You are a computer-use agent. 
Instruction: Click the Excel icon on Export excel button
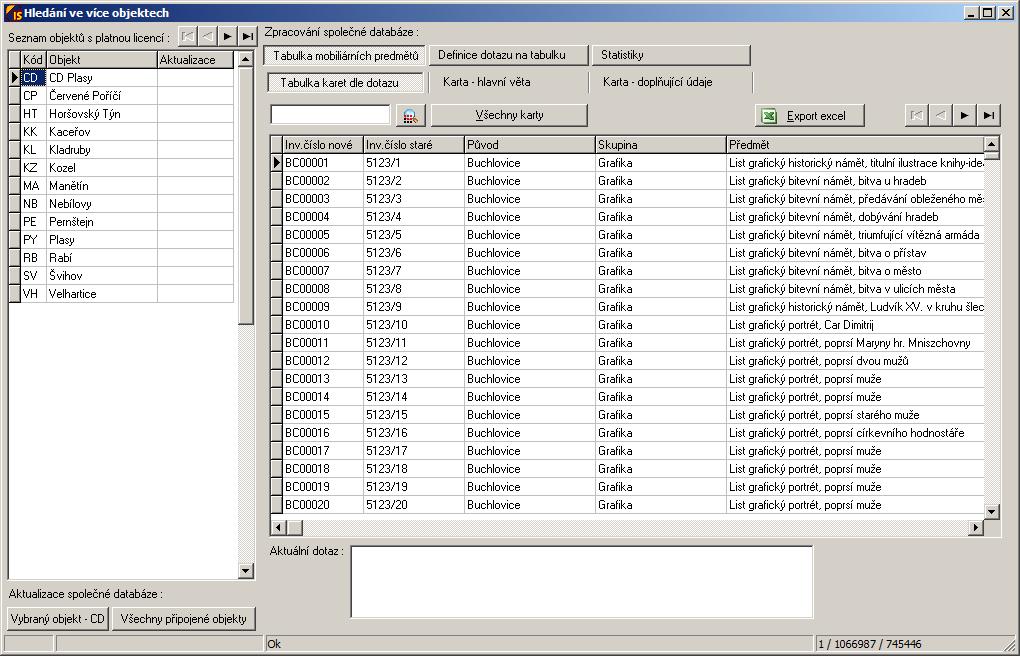[x=770, y=116]
